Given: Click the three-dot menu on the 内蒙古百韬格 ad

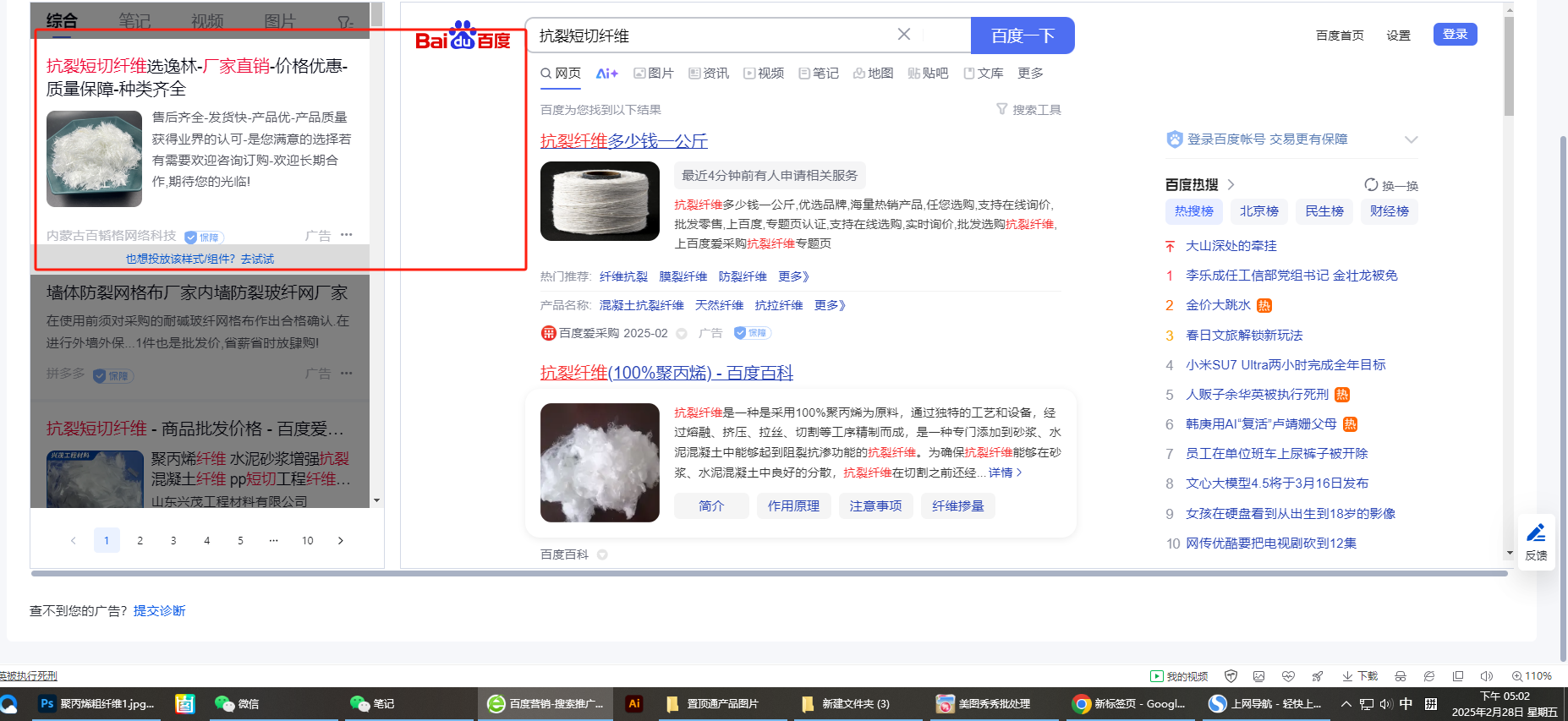Looking at the screenshot, I should coord(347,235).
